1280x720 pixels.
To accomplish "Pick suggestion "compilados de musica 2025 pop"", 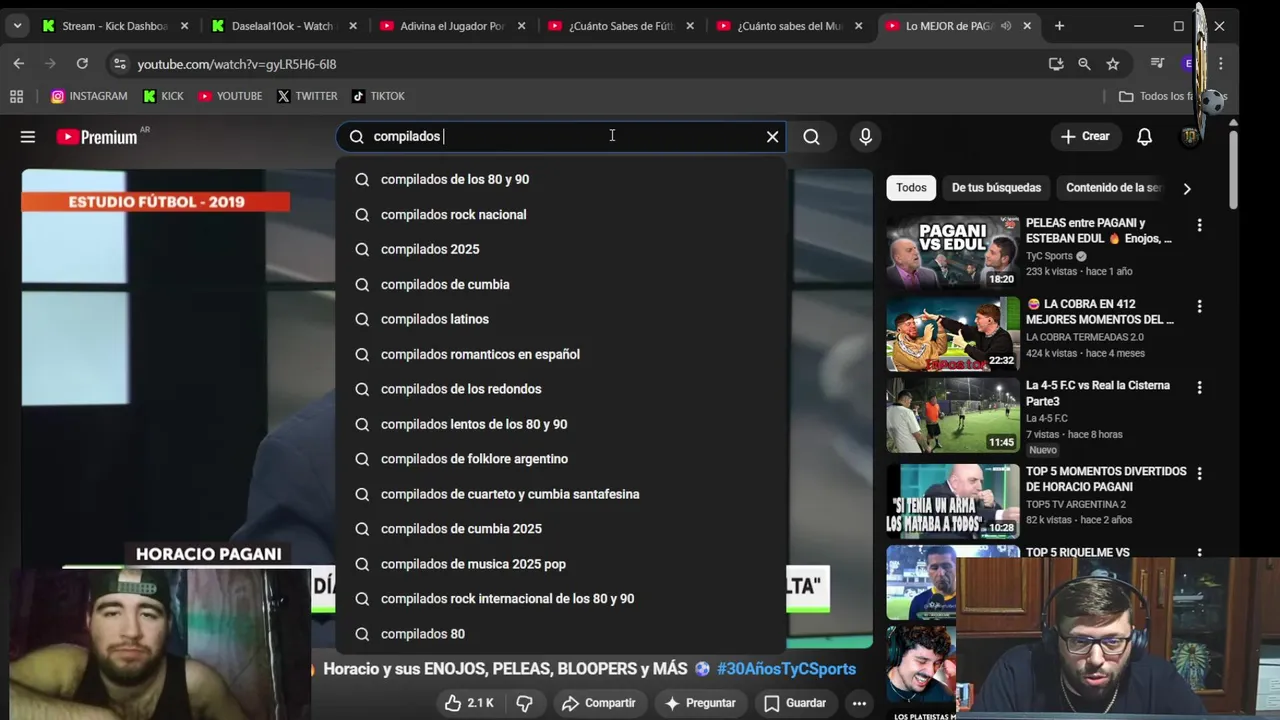I will point(561,564).
